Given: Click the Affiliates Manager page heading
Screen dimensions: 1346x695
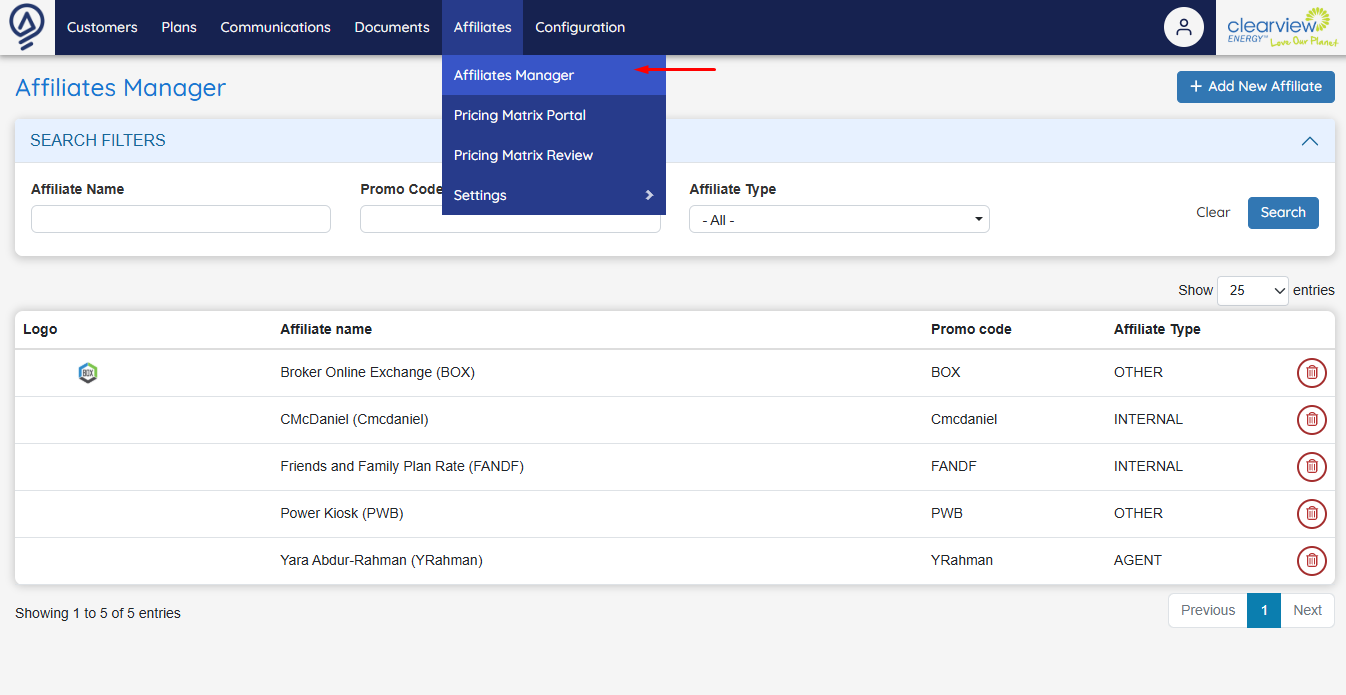Looking at the screenshot, I should tap(120, 88).
